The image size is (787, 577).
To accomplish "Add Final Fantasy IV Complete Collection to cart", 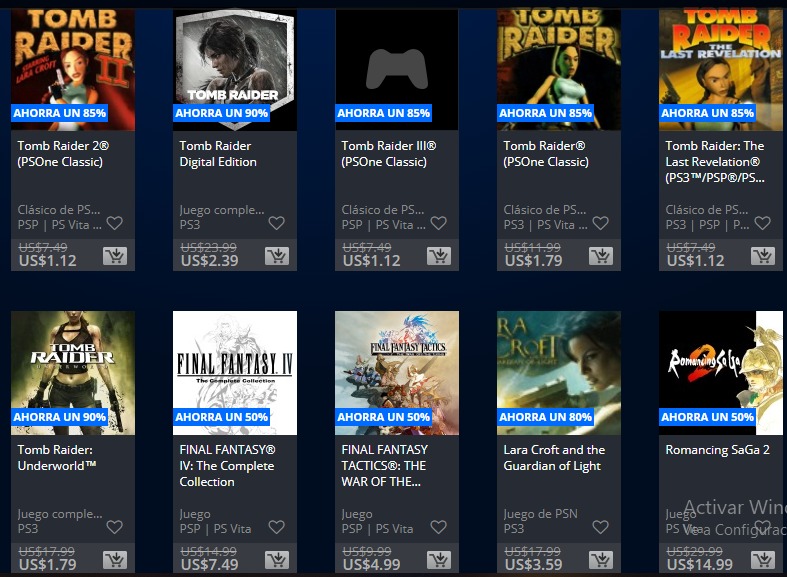I will (x=277, y=560).
